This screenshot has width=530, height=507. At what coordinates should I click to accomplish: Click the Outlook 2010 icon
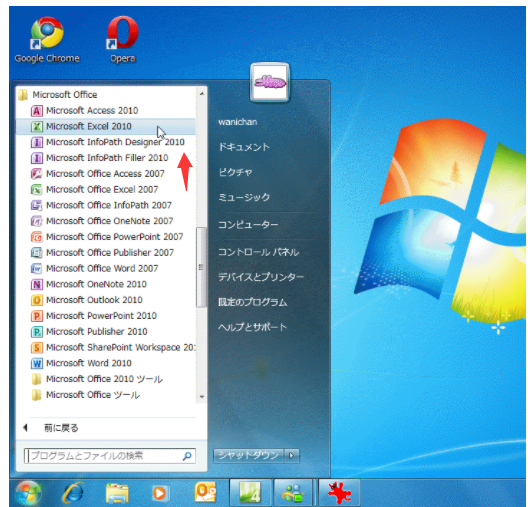(37, 300)
